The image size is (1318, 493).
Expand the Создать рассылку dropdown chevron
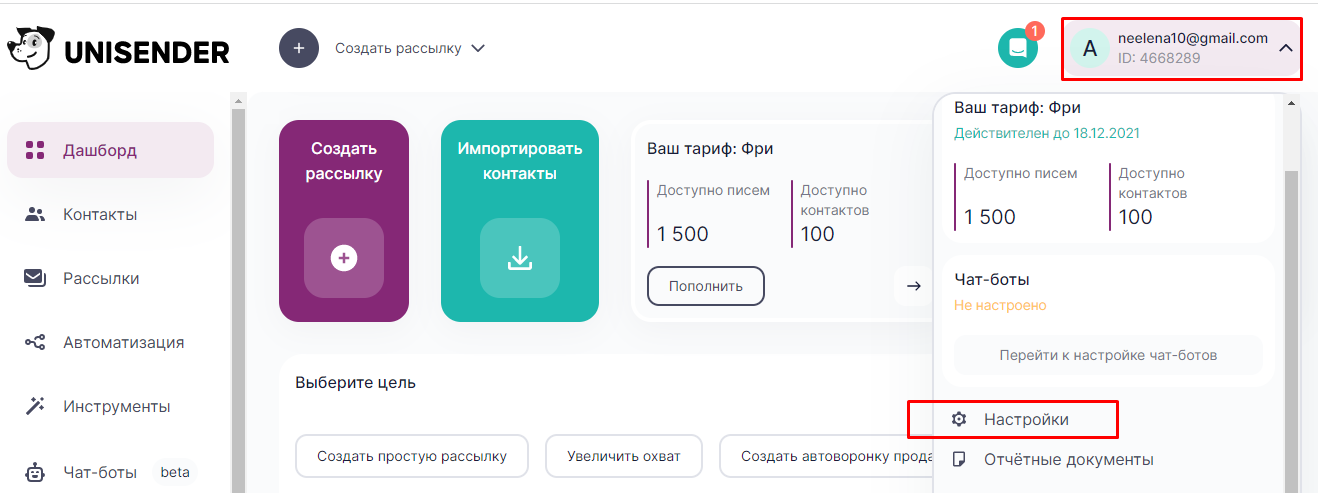tap(478, 48)
